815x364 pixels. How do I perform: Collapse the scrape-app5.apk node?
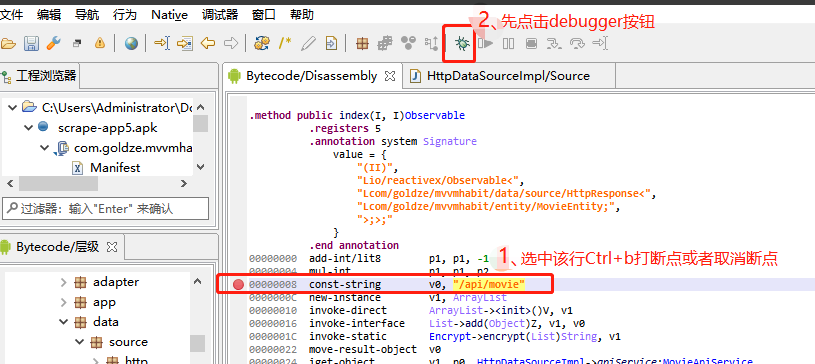click(x=29, y=127)
